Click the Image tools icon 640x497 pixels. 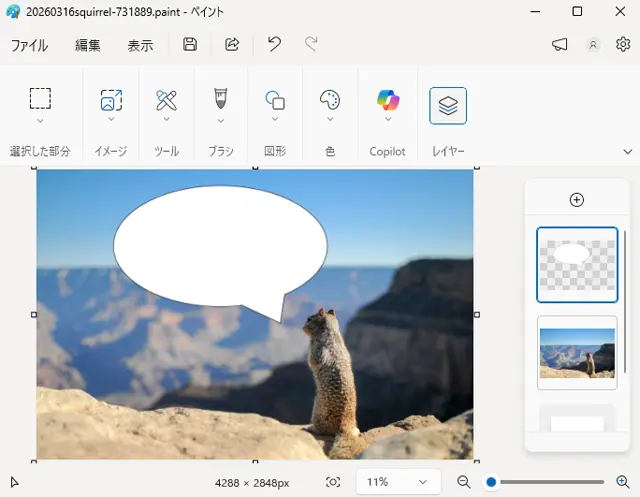(x=111, y=100)
